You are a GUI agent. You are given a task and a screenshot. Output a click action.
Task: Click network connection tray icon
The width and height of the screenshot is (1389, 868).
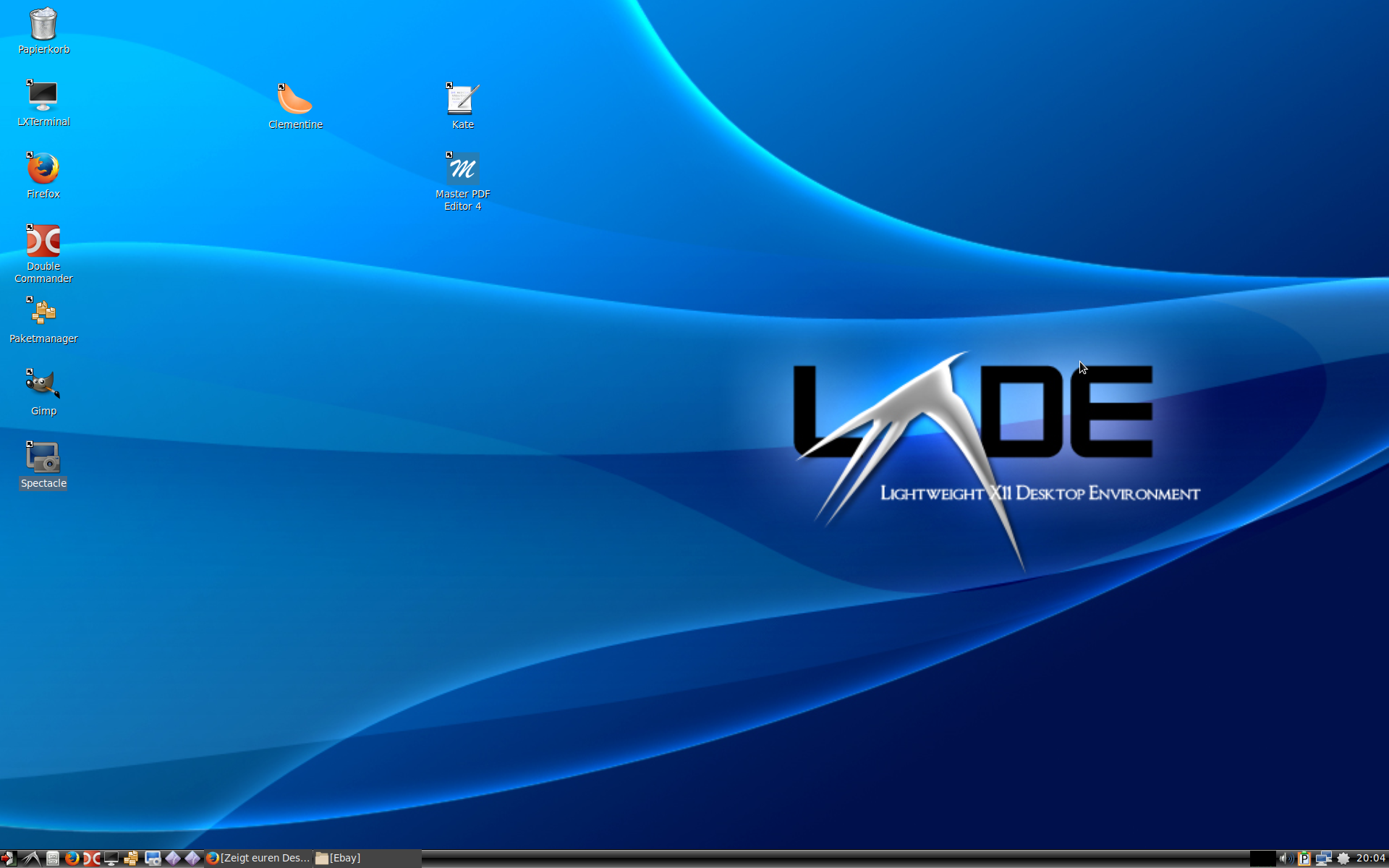pos(1324,858)
